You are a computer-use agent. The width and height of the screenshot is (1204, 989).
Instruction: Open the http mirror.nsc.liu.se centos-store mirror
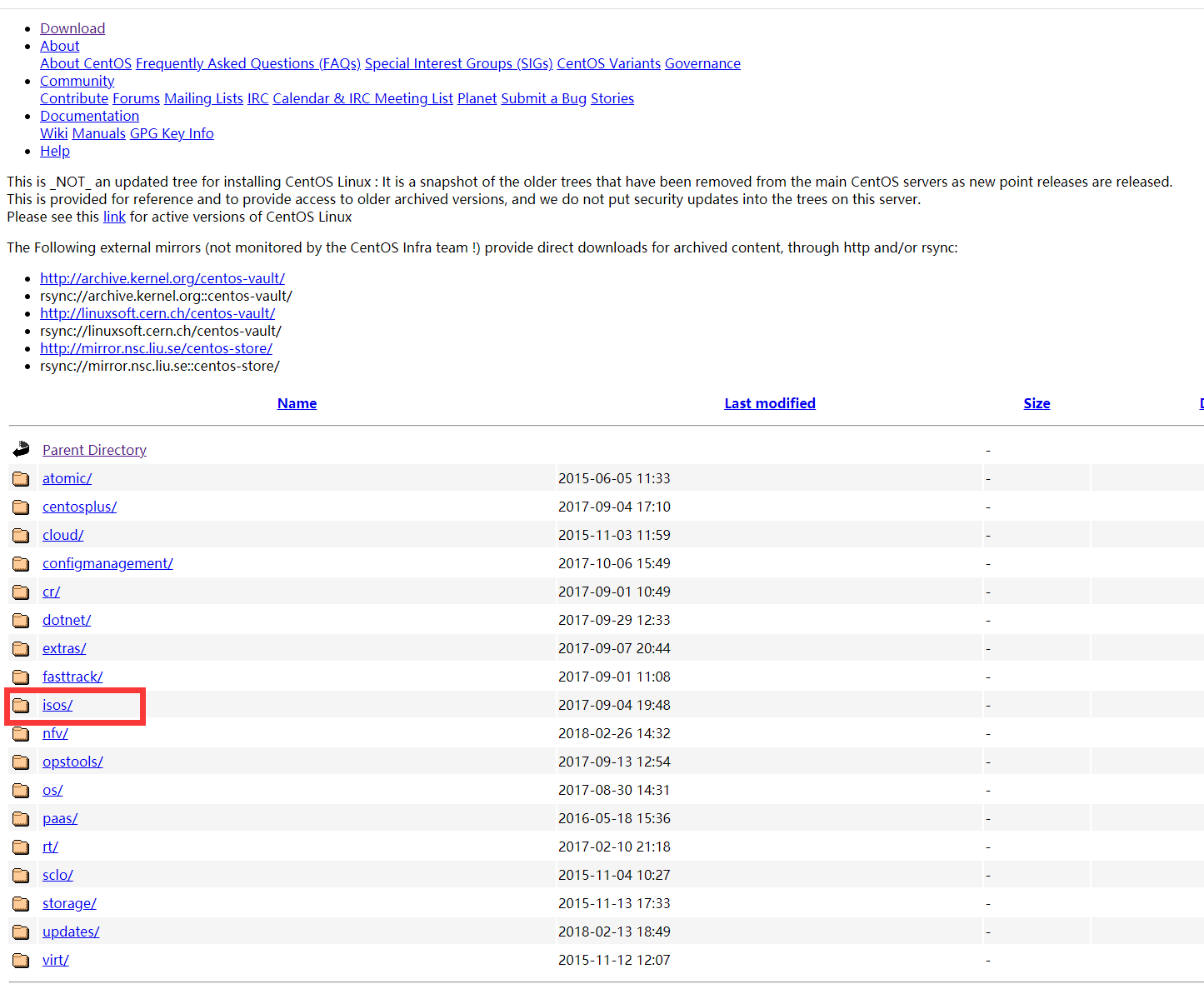[157, 348]
